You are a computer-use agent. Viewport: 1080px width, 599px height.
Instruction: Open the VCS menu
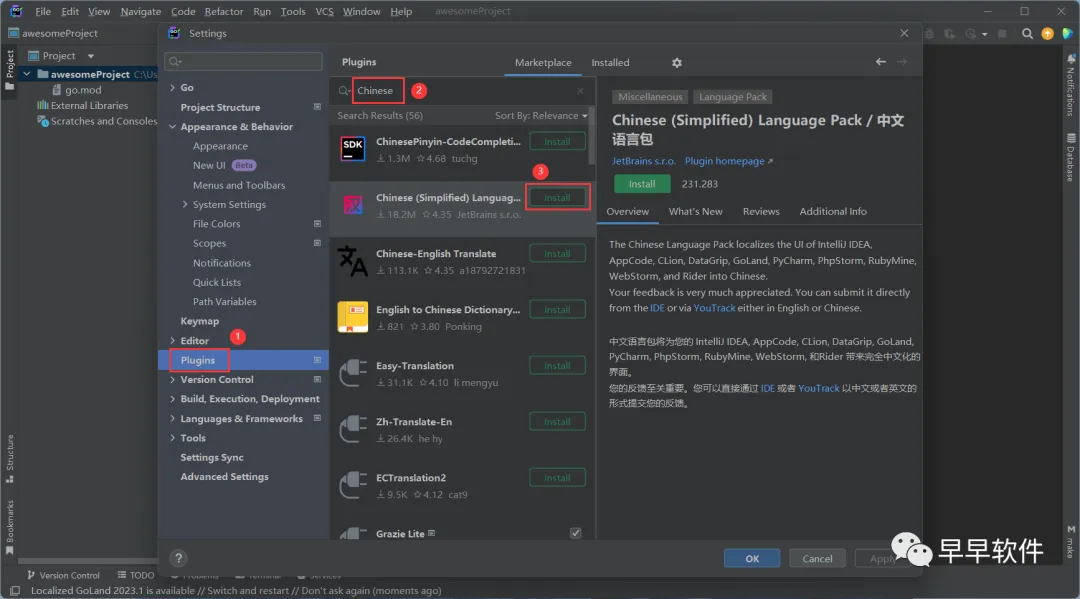pyautogui.click(x=324, y=12)
